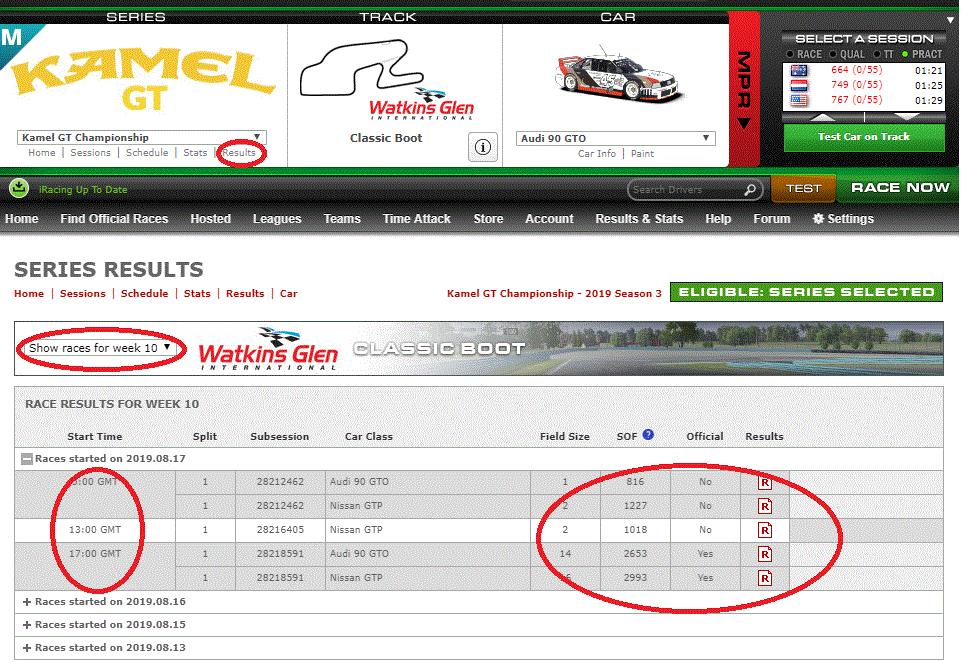Click the SOF help question mark icon
Viewport: 963px width, 663px height.
pos(648,435)
